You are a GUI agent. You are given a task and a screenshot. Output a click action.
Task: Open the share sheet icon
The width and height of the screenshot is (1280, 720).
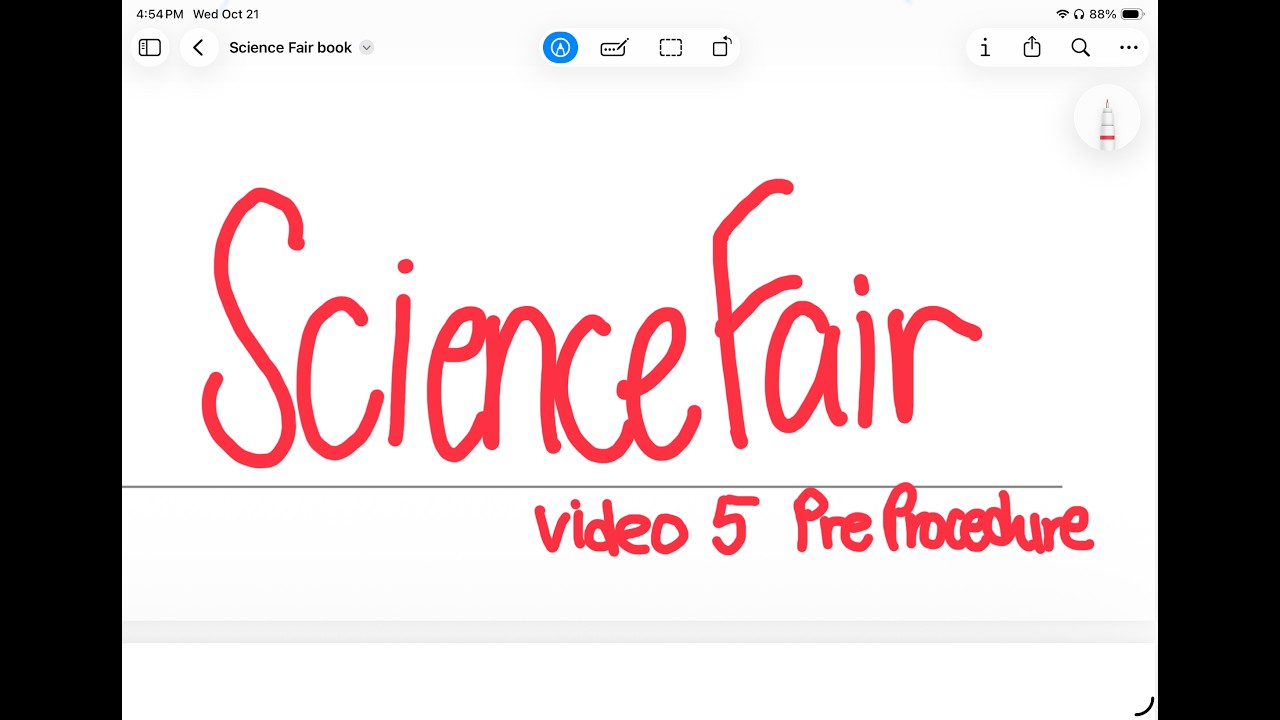1032,47
